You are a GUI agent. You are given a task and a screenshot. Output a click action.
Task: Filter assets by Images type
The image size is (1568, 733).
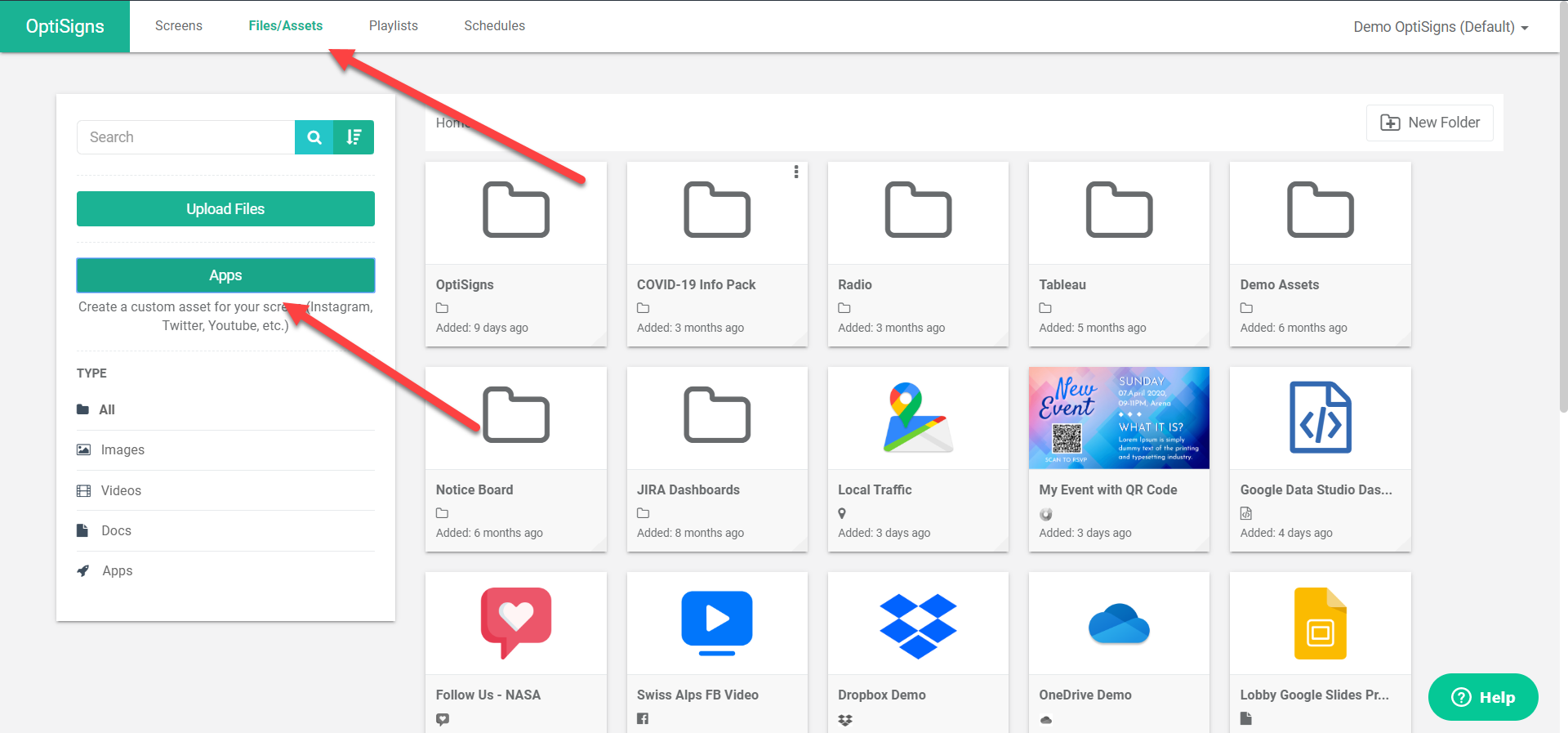pyautogui.click(x=225, y=449)
